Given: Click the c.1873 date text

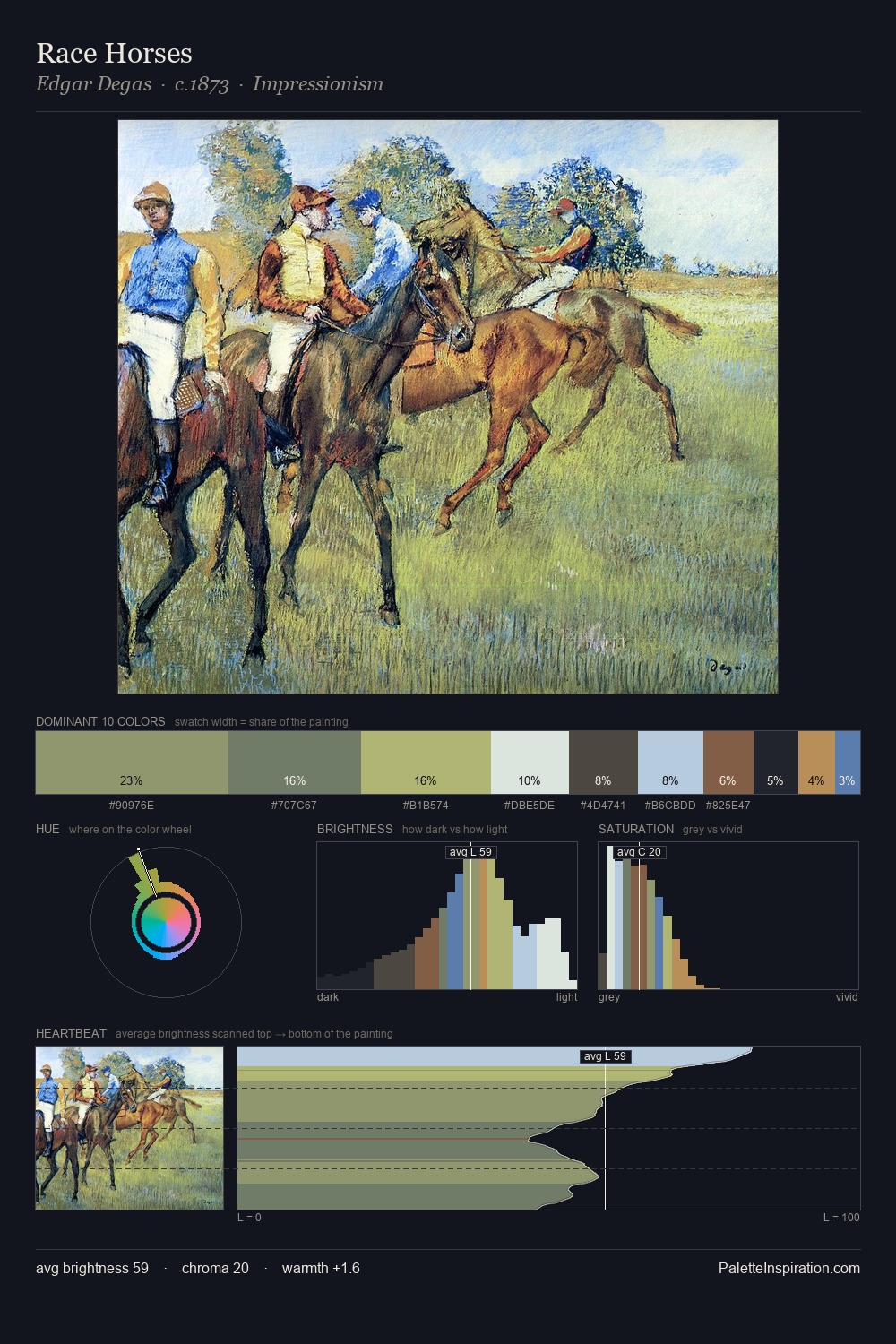Looking at the screenshot, I should click(202, 84).
